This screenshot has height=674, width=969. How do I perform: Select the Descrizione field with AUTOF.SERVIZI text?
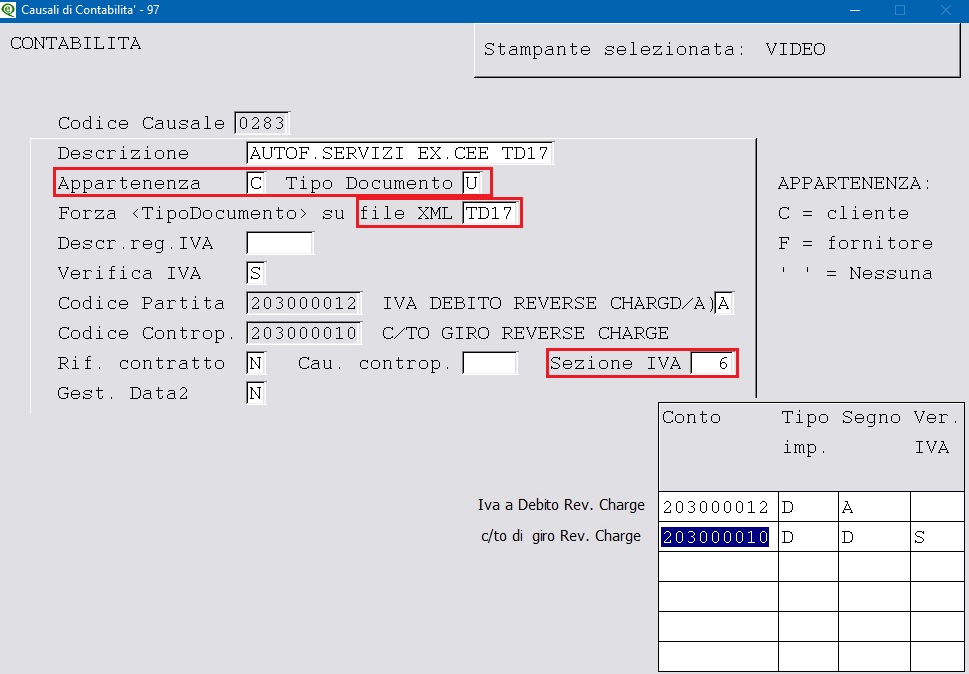(399, 154)
